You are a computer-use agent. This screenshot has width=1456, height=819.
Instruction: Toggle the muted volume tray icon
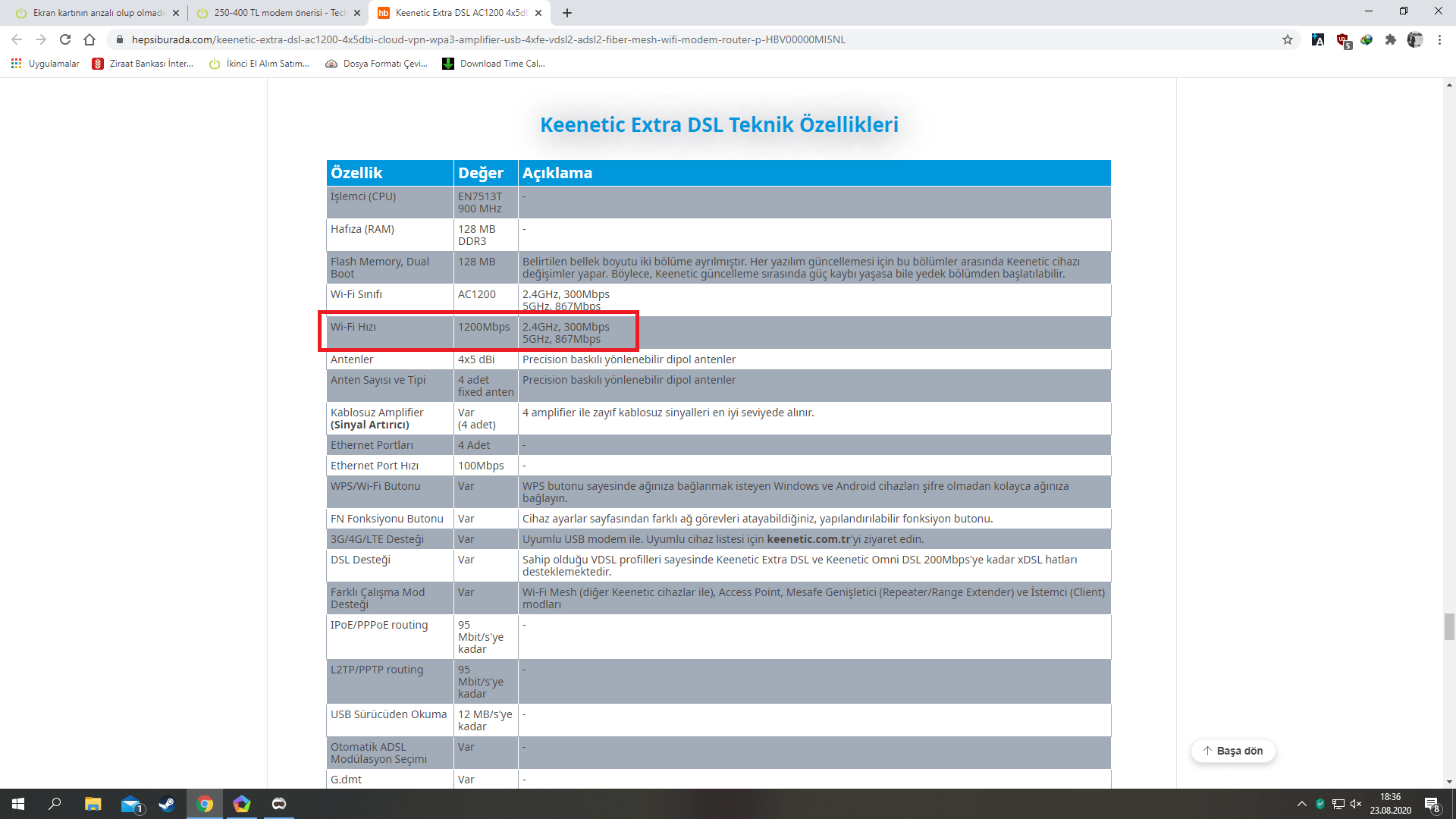pyautogui.click(x=1356, y=804)
